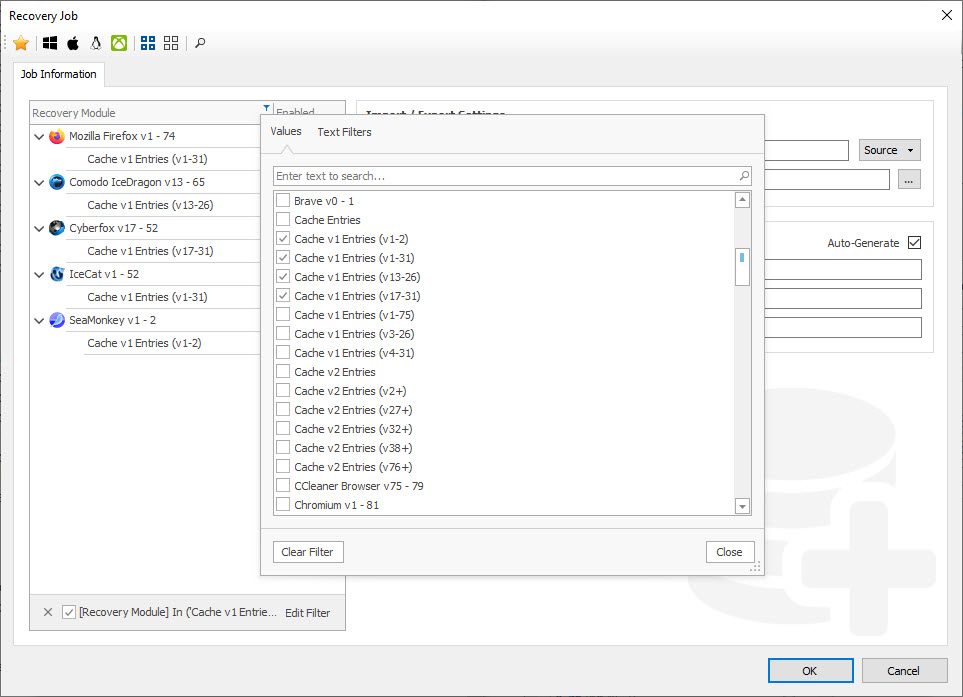Click the Recovery Module column header
963x697 pixels.
(x=150, y=113)
